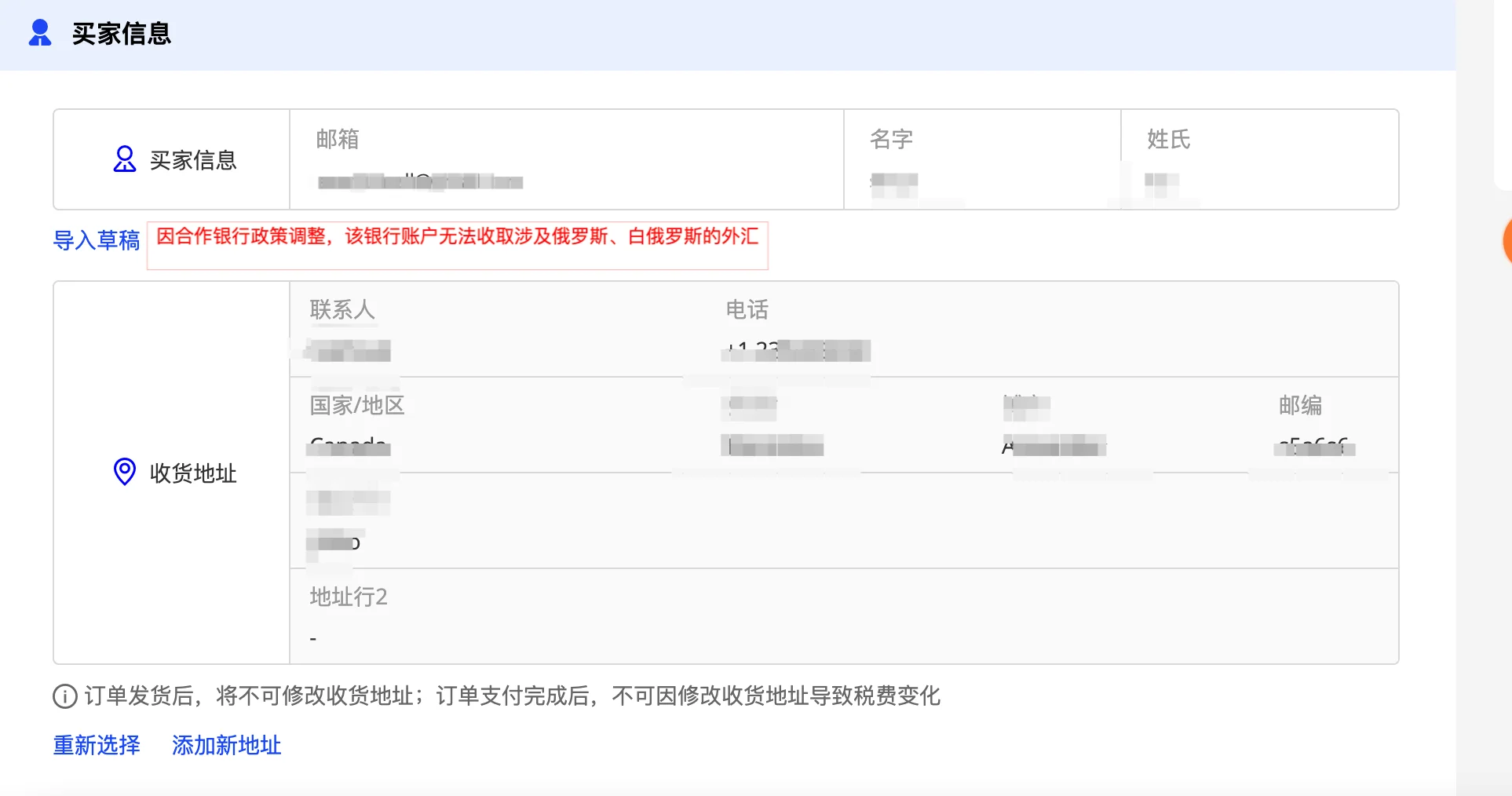1512x796 pixels.
Task: Click the outlined buyer info person icon
Action: point(125,159)
